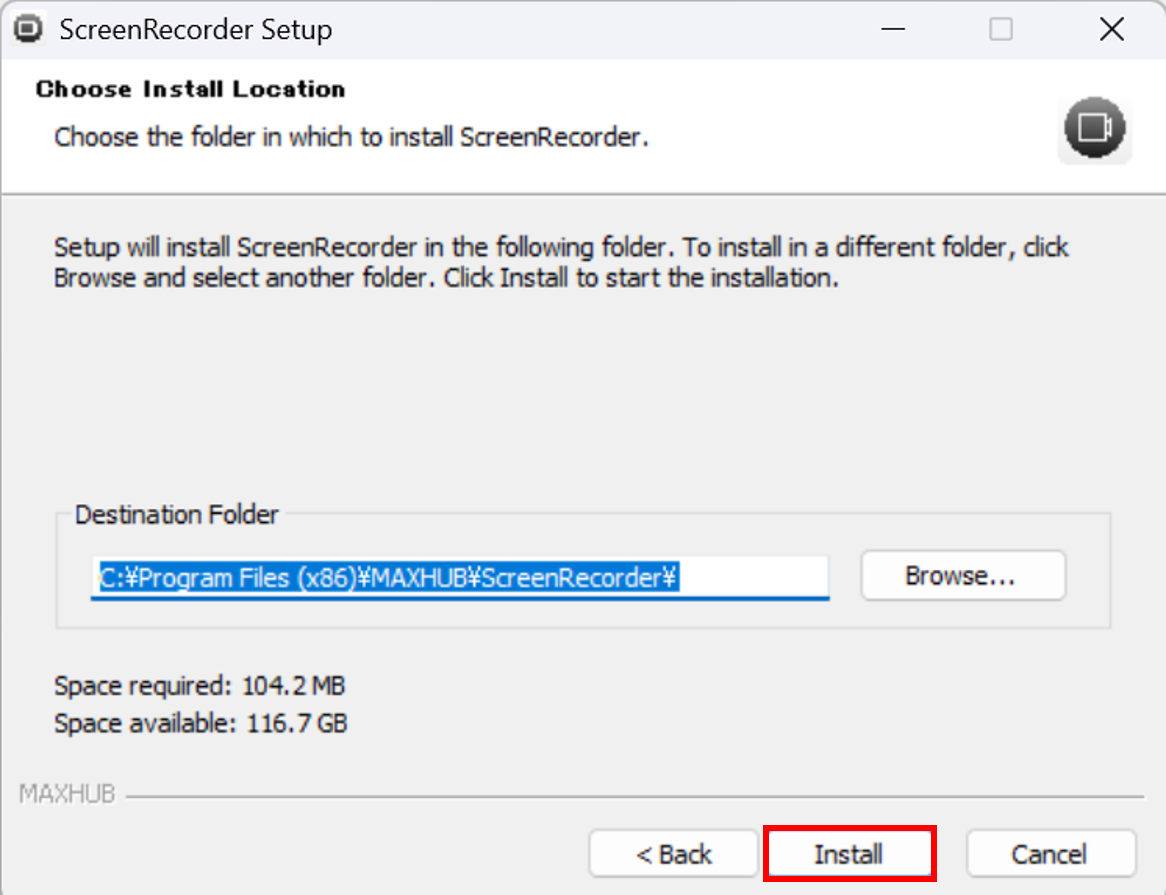Viewport: 1166px width, 895px height.
Task: Click the greyed-out maximize window button
Action: point(1001,30)
